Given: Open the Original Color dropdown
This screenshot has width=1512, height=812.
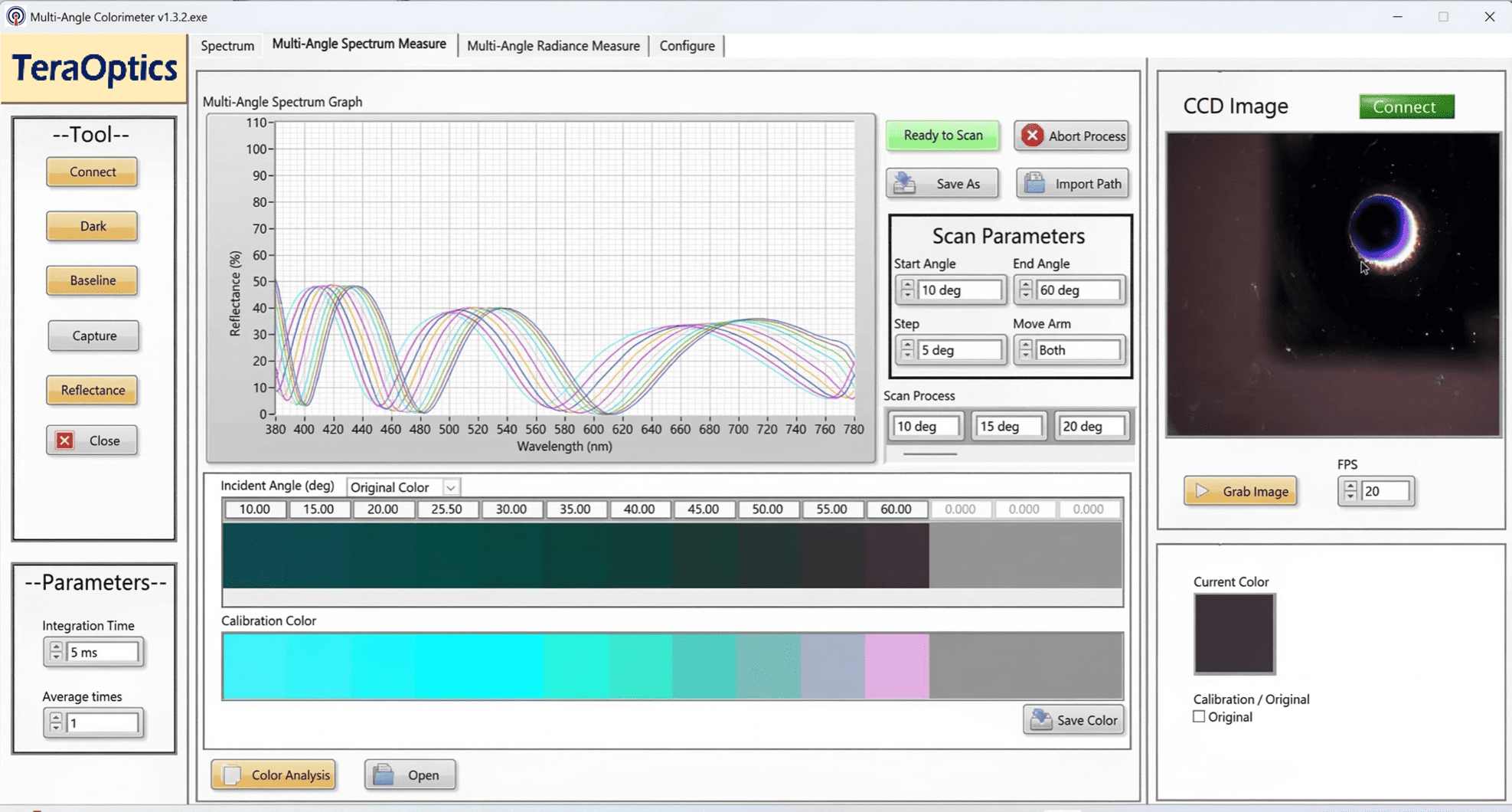Looking at the screenshot, I should click(x=451, y=487).
